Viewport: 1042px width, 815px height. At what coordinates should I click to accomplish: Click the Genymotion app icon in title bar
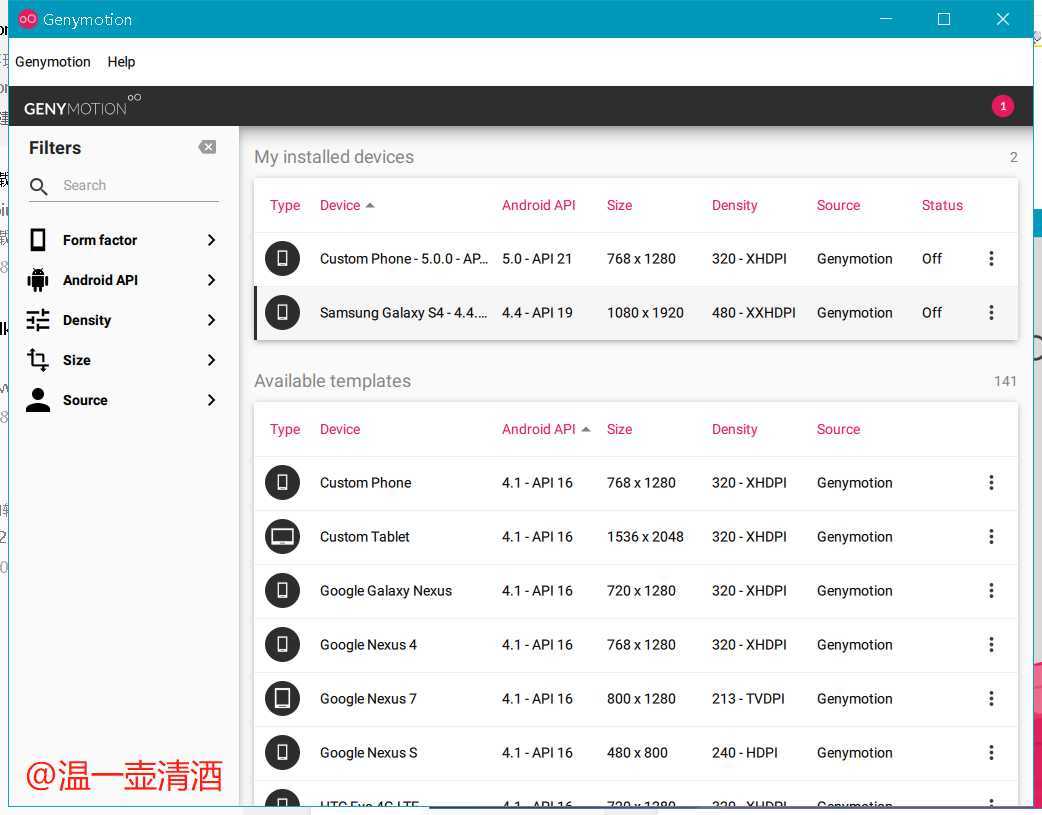[27, 19]
